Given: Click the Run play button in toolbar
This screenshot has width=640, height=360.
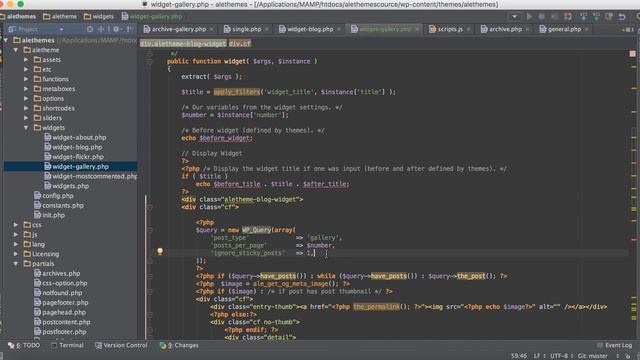Looking at the screenshot, I should [529, 17].
